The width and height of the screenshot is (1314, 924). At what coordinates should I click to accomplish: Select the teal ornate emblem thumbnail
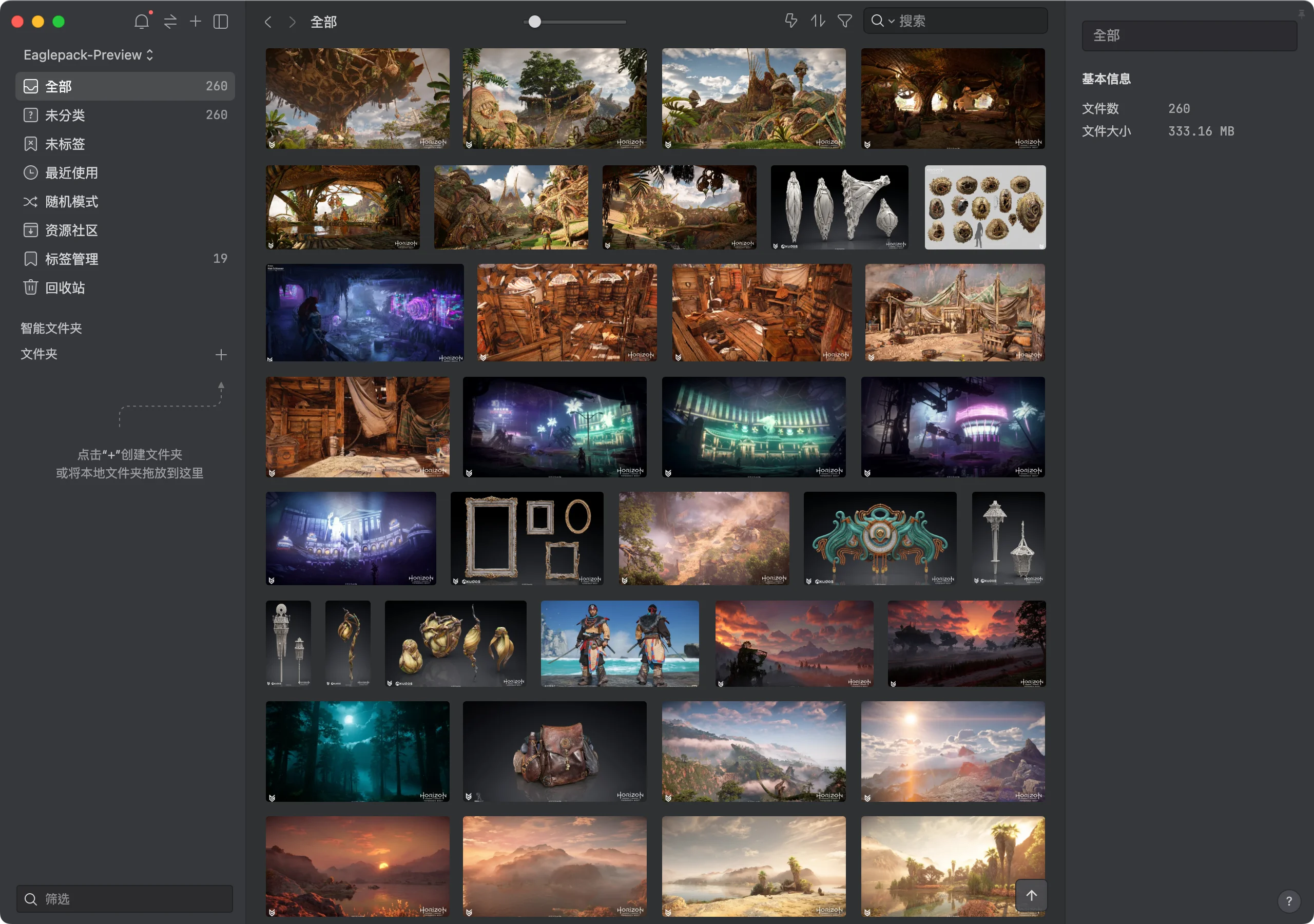point(880,538)
